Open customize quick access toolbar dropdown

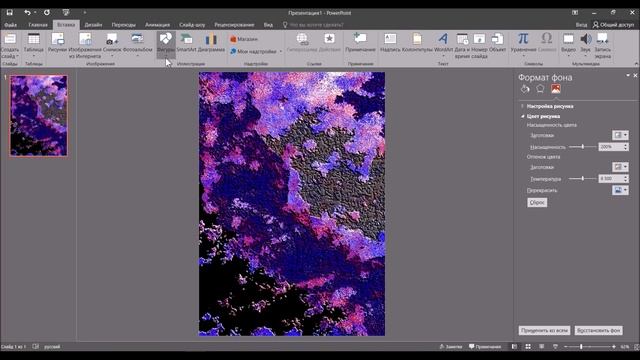pyautogui.click(x=84, y=13)
